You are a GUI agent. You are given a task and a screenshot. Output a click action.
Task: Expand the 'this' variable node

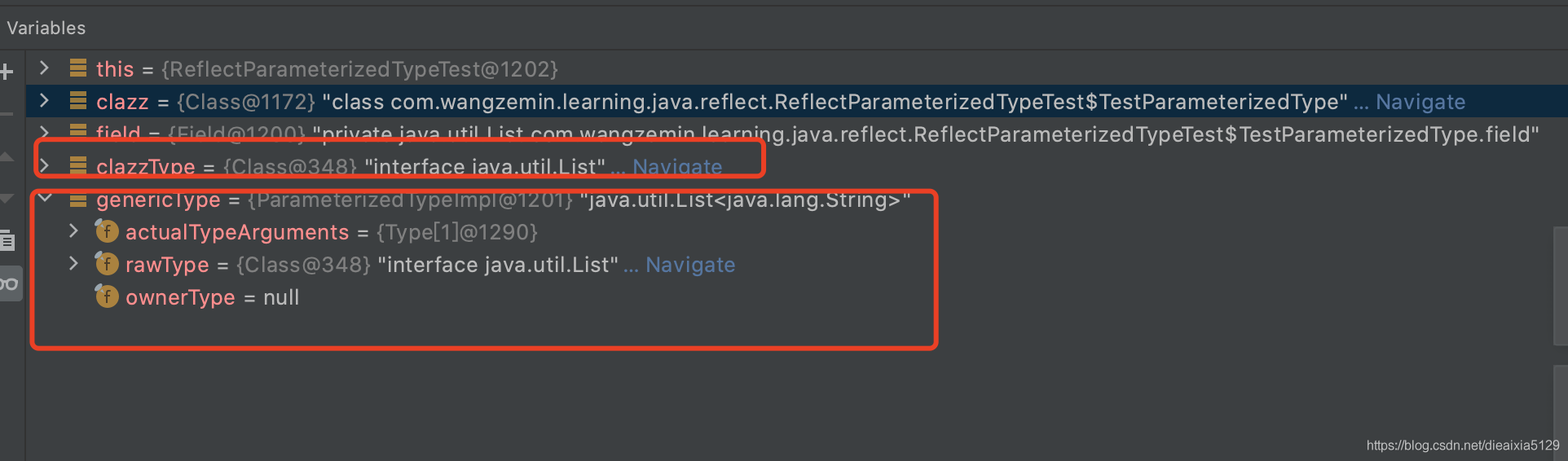pyautogui.click(x=45, y=68)
